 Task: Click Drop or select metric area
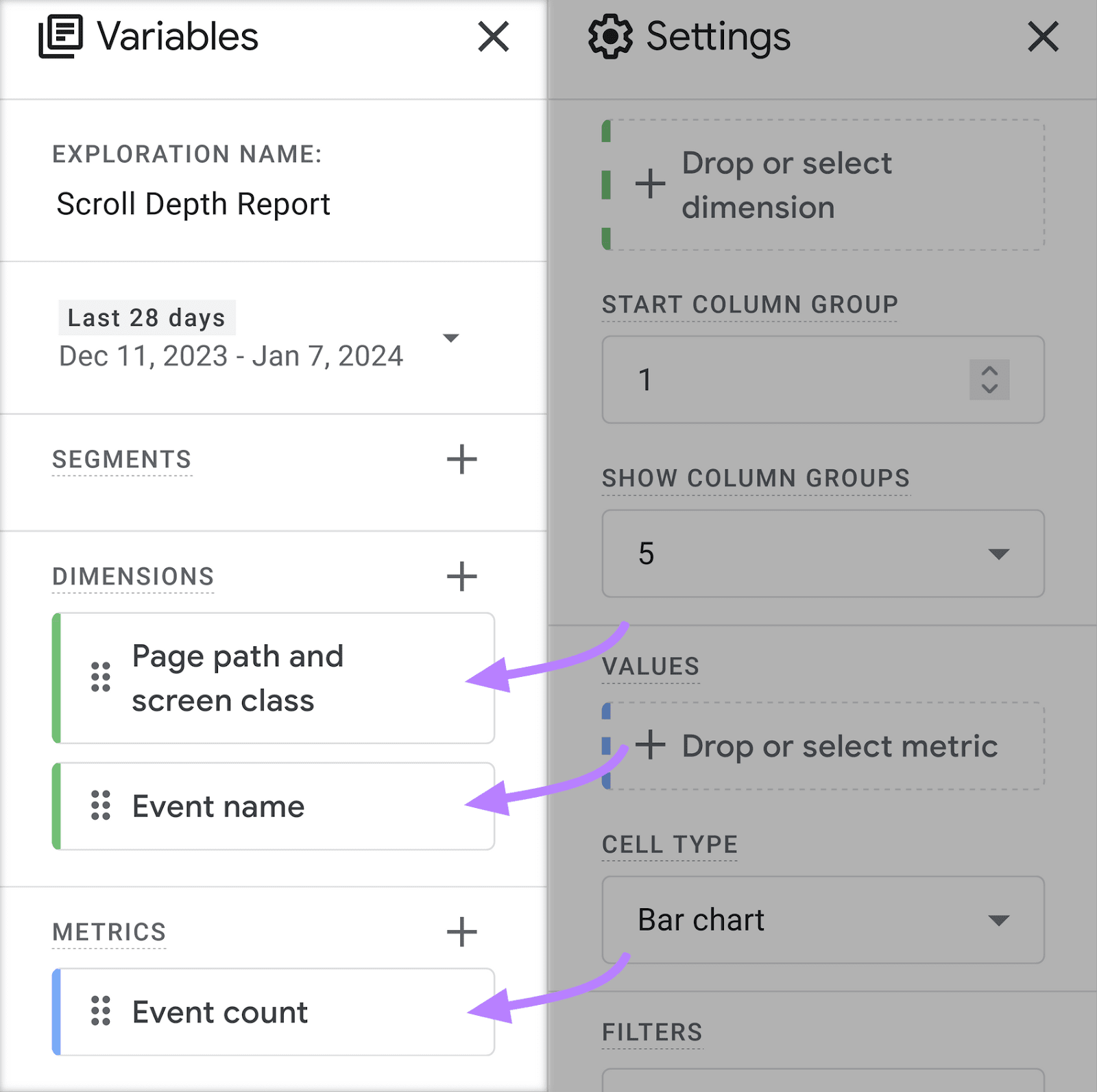pos(823,746)
